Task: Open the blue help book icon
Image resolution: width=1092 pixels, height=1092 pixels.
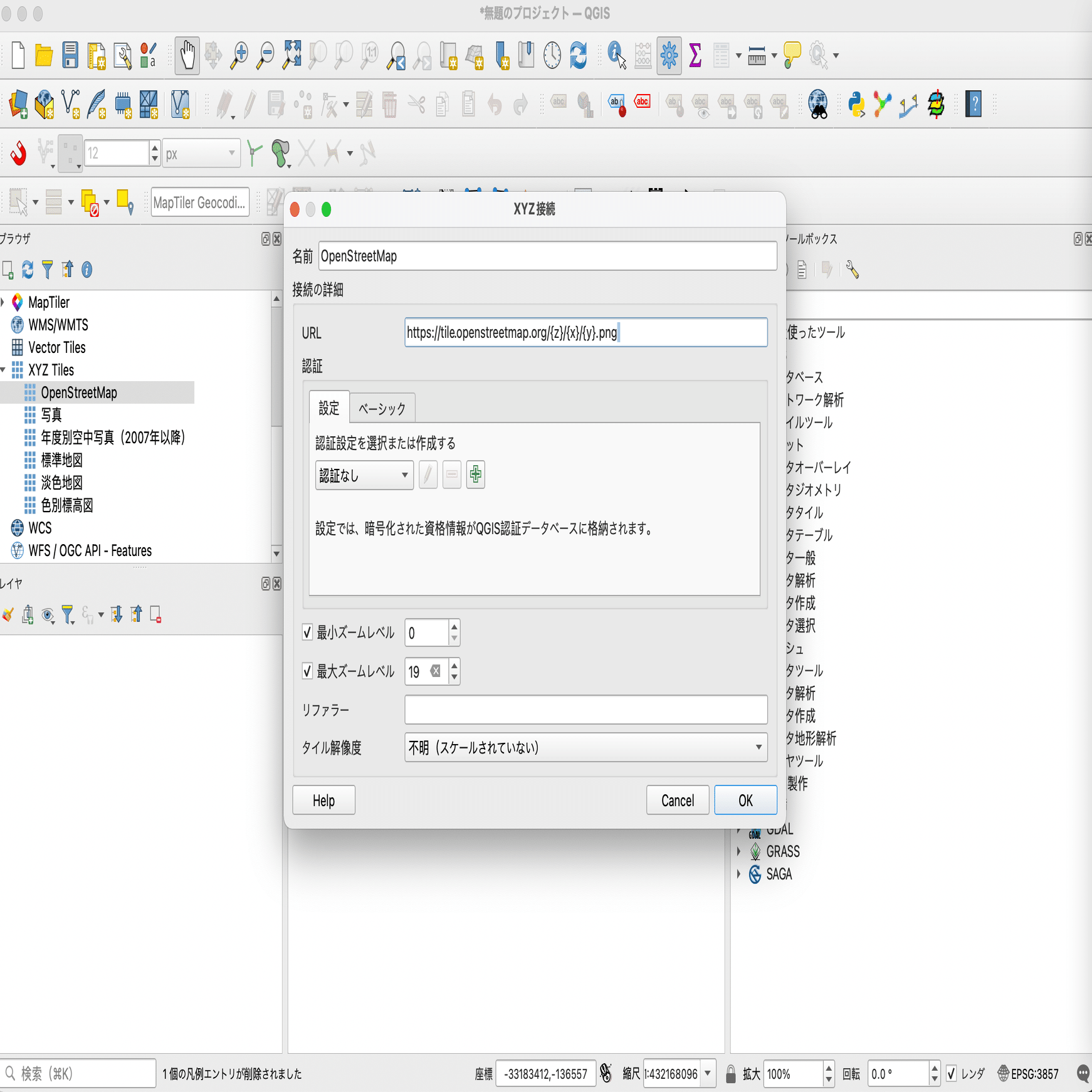Action: (x=974, y=104)
